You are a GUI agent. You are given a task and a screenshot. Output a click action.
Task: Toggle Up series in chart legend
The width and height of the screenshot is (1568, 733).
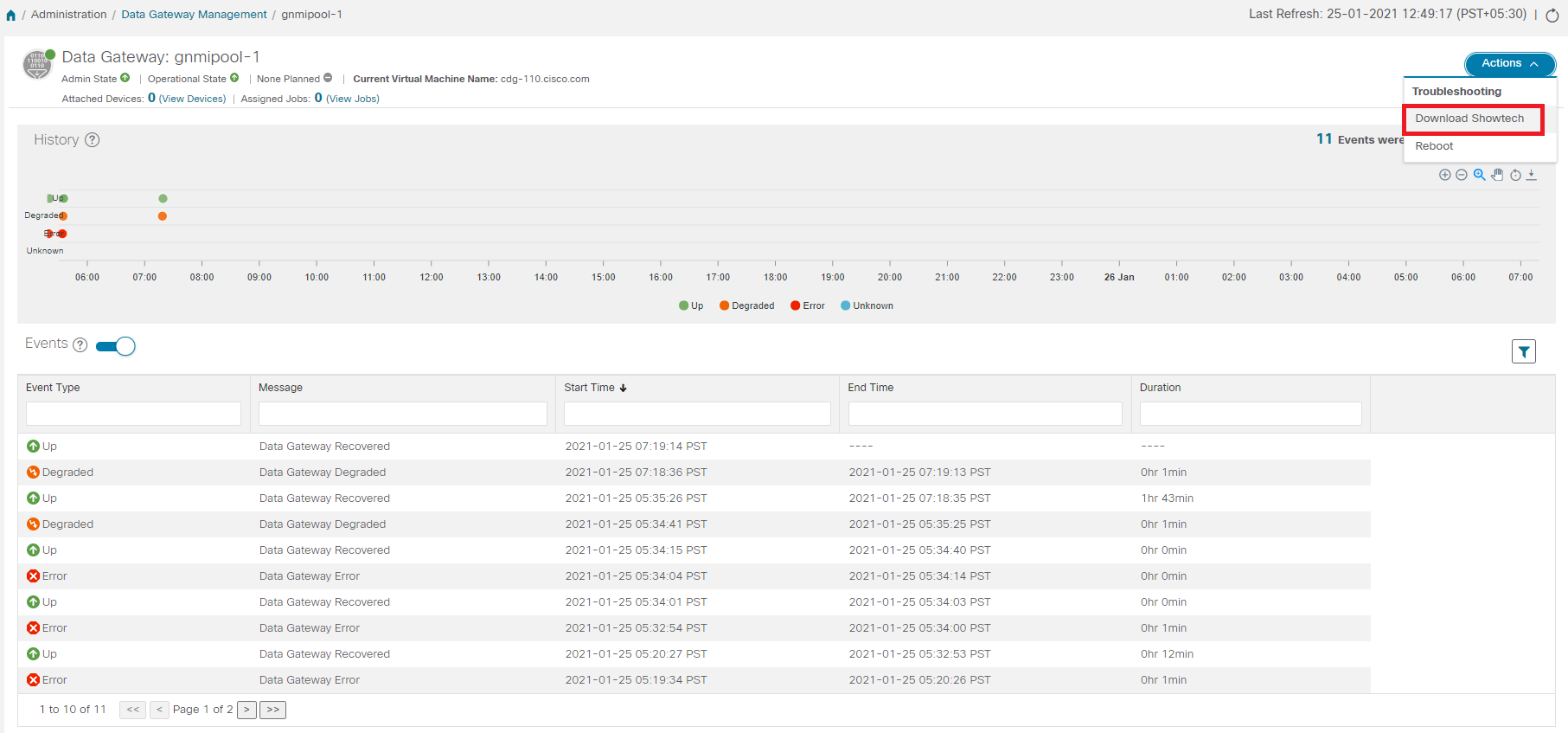coord(691,305)
